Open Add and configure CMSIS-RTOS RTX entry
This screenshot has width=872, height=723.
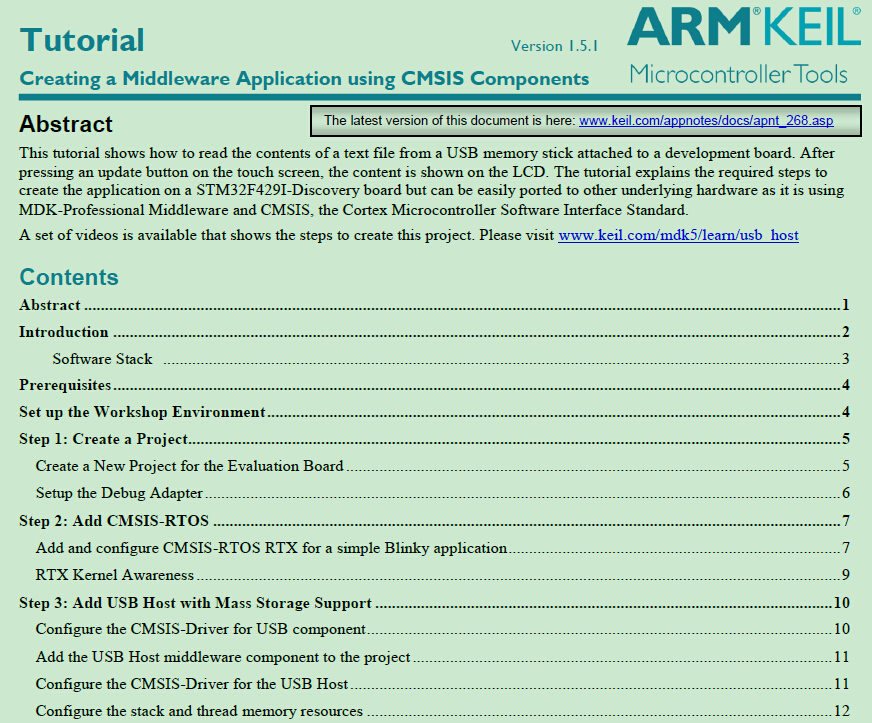click(x=443, y=548)
